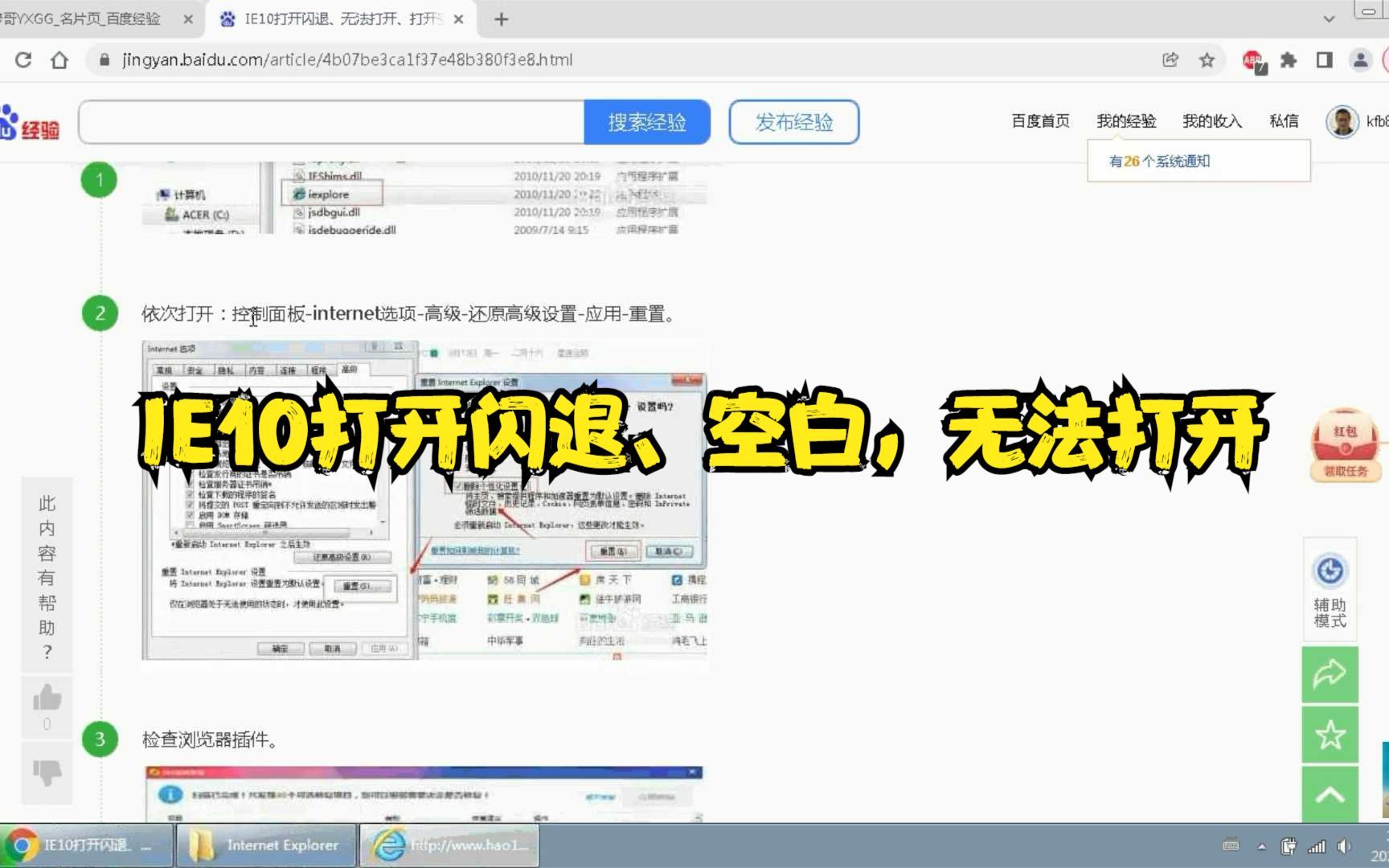The width and height of the screenshot is (1389, 868).
Task: Click the 发布经验 publish button
Action: coord(794,122)
